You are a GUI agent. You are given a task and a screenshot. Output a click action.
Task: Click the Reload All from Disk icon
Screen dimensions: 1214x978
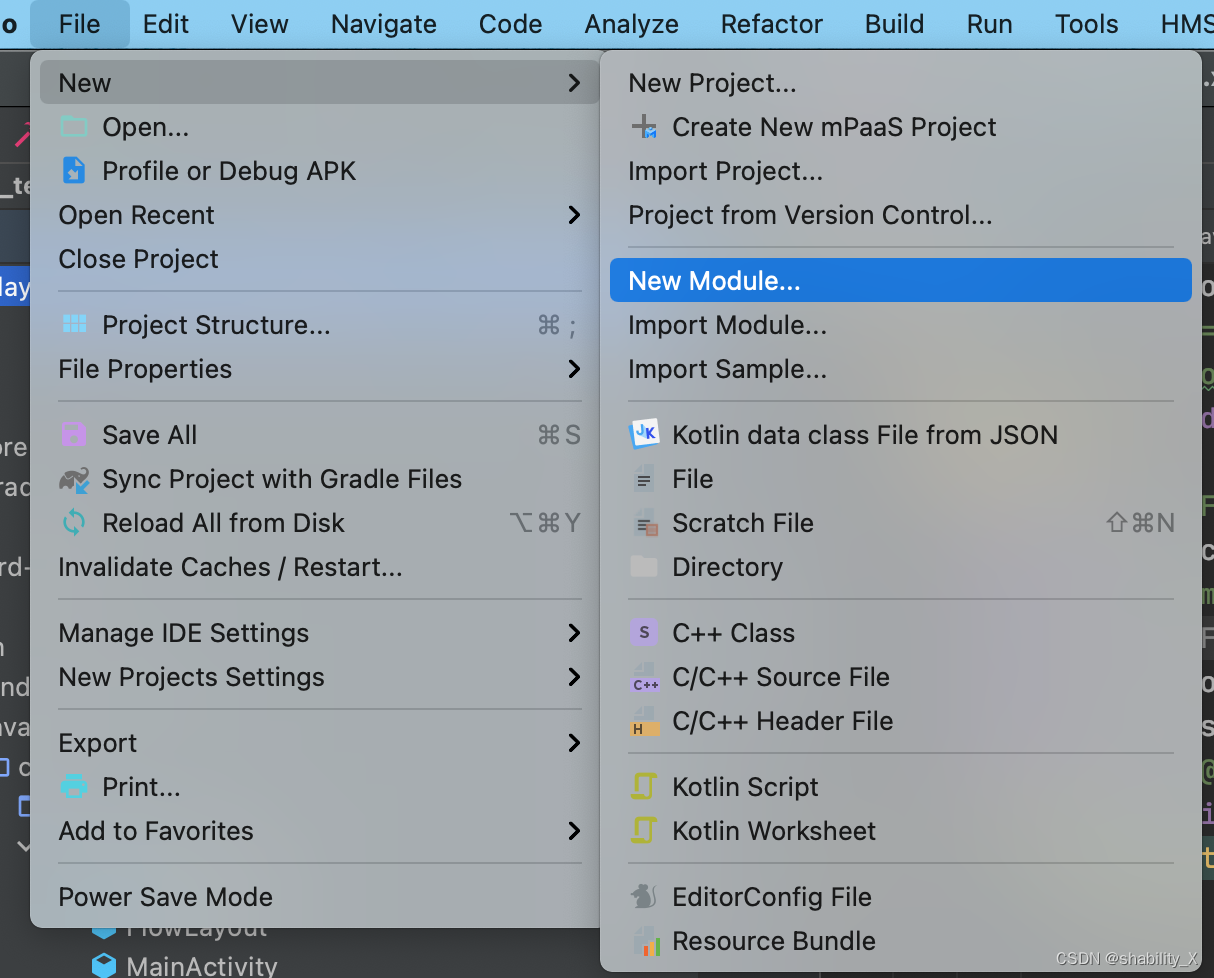[x=74, y=523]
